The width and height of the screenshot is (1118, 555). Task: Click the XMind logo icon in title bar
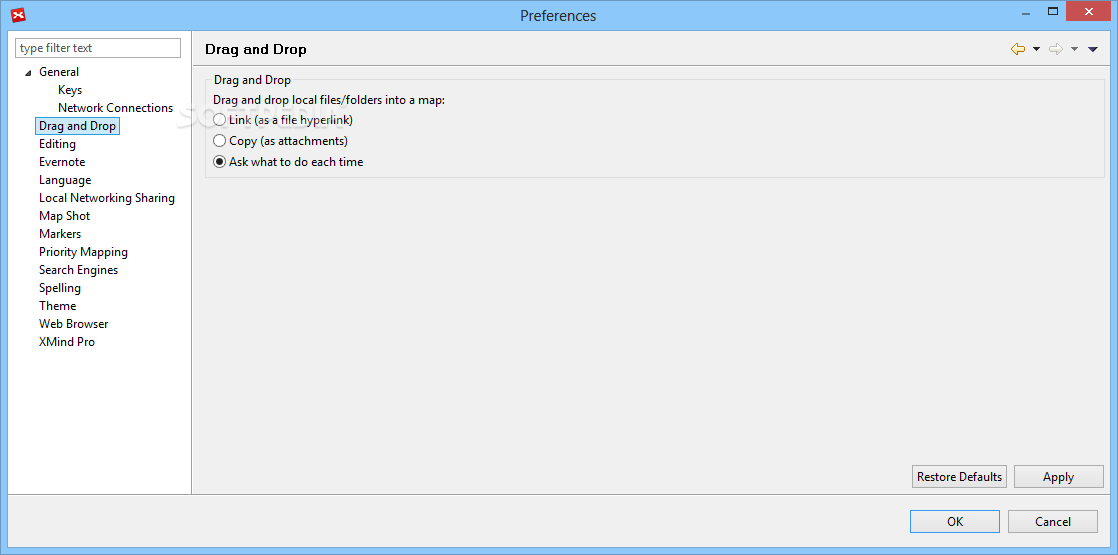click(x=19, y=14)
